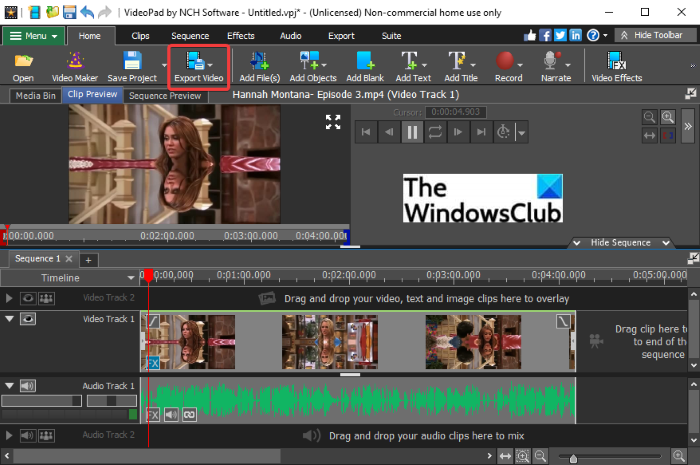Click the red timeline playhead marker
Image resolution: width=700 pixels, height=465 pixels.
pos(148,275)
